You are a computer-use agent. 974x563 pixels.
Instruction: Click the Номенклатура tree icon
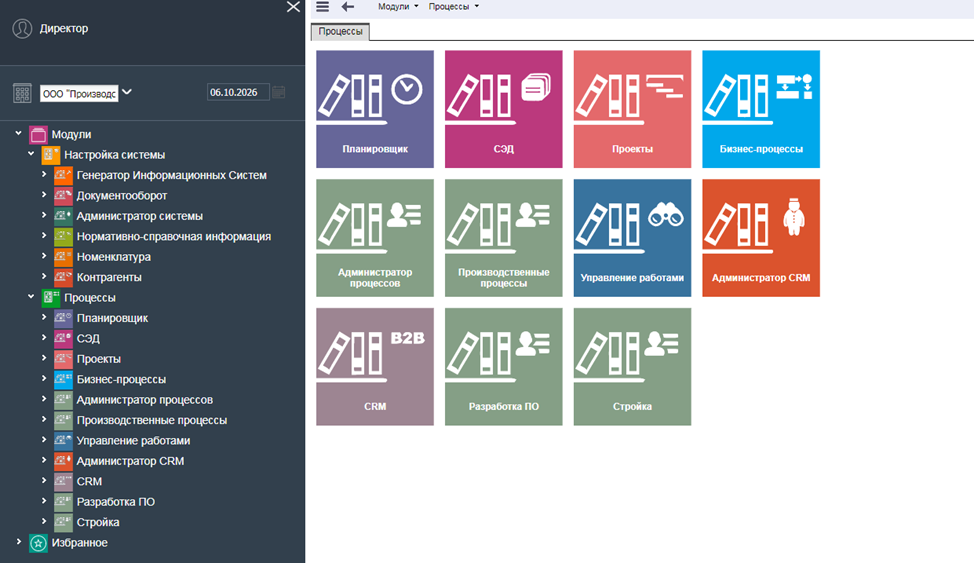63,257
